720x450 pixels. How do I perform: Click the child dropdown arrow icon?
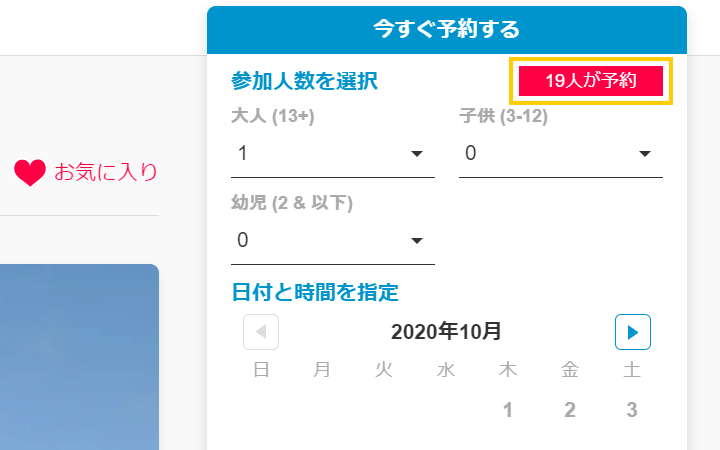pos(645,154)
